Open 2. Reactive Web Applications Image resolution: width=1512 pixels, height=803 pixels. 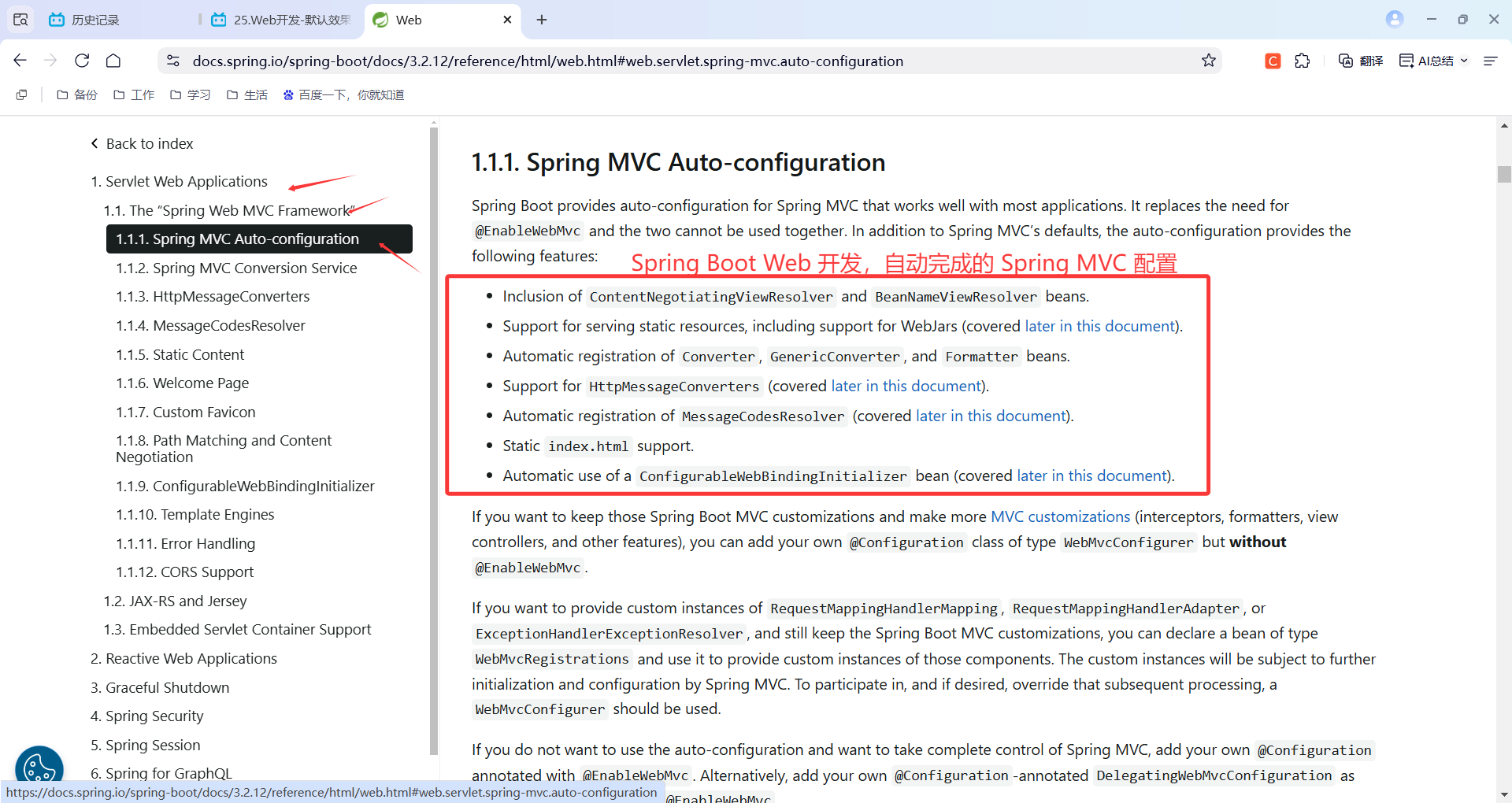183,658
